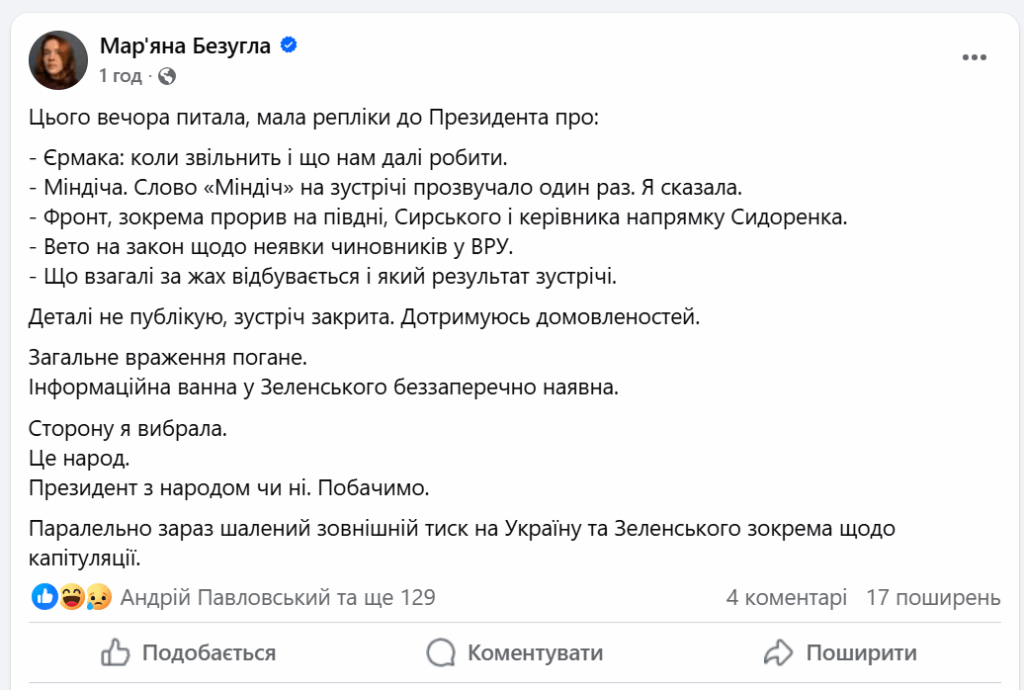The height and width of the screenshot is (690, 1024).
Task: Click the speech bubble comment icon
Action: click(x=441, y=653)
